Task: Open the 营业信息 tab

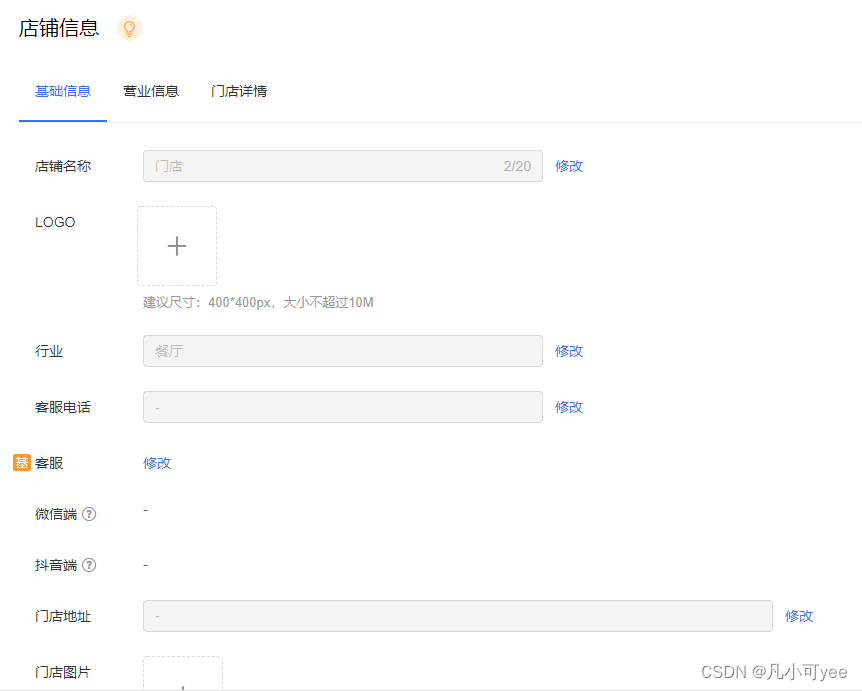Action: (151, 91)
